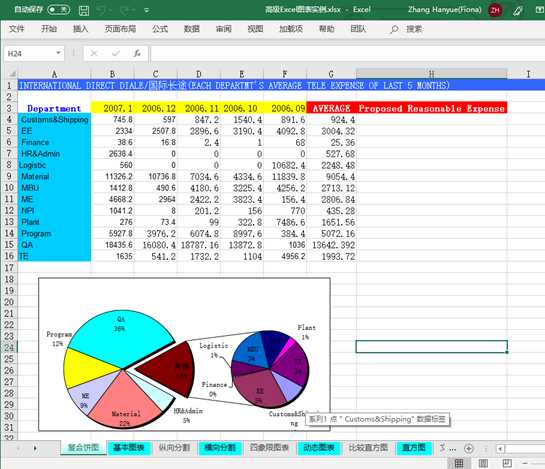Click the title cell INTERNATIONAL DIRECT DIALE

tap(234, 85)
